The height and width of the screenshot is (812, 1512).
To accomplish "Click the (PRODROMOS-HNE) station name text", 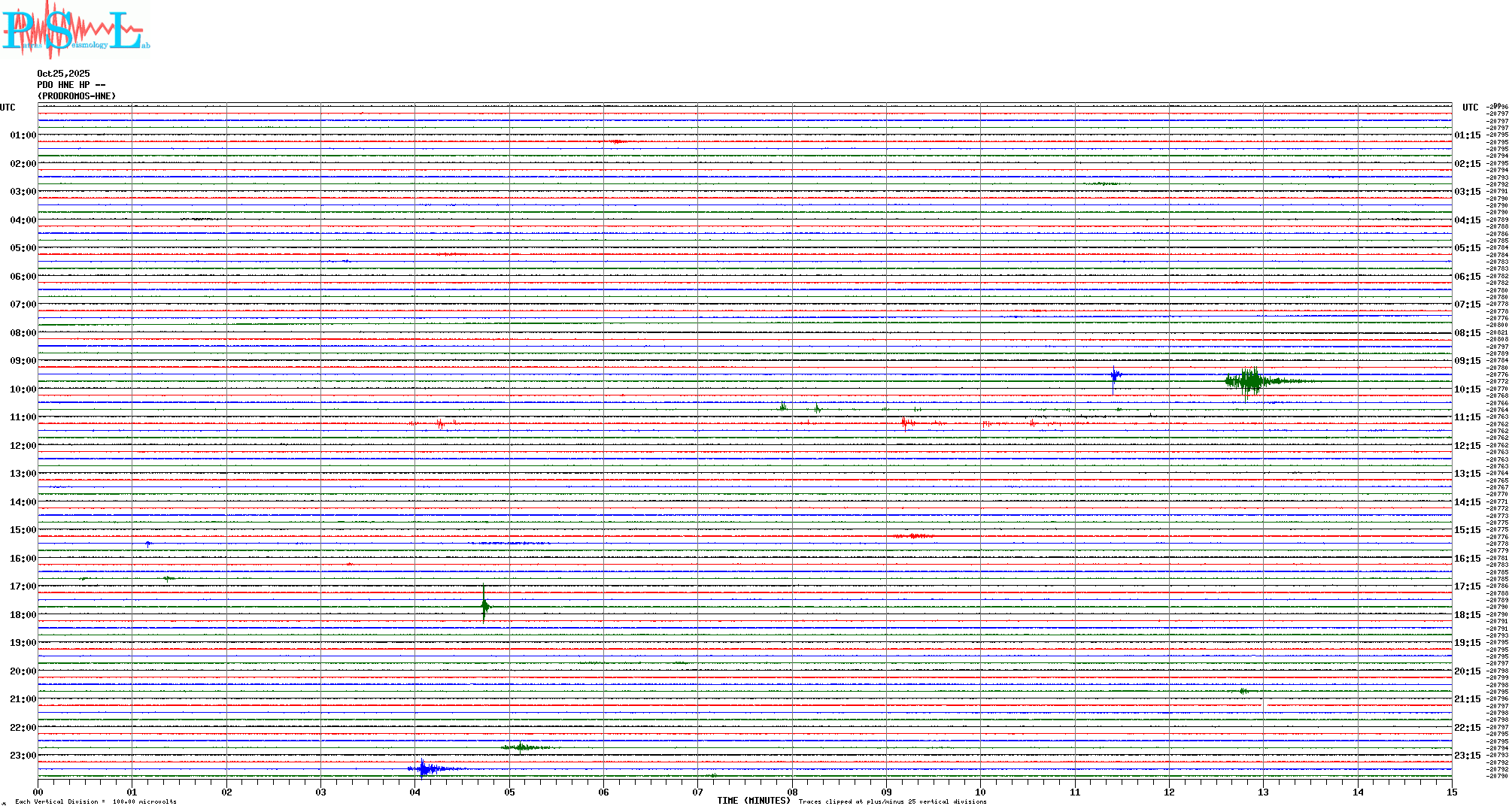I will tap(77, 96).
